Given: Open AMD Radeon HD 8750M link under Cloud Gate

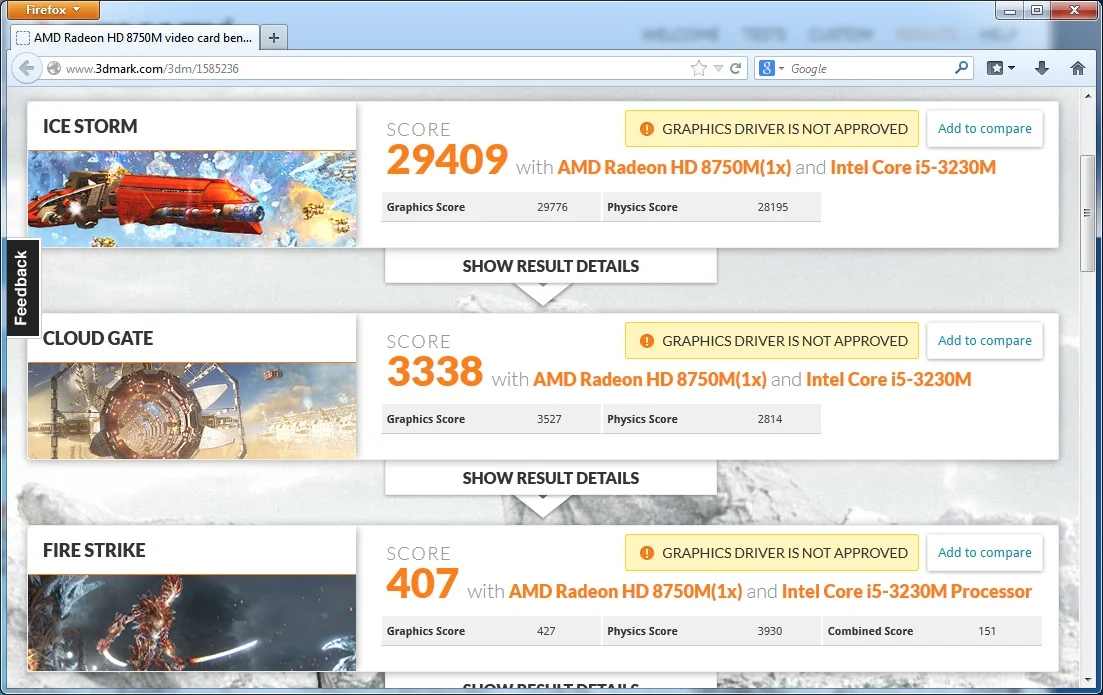Looking at the screenshot, I should 649,380.
